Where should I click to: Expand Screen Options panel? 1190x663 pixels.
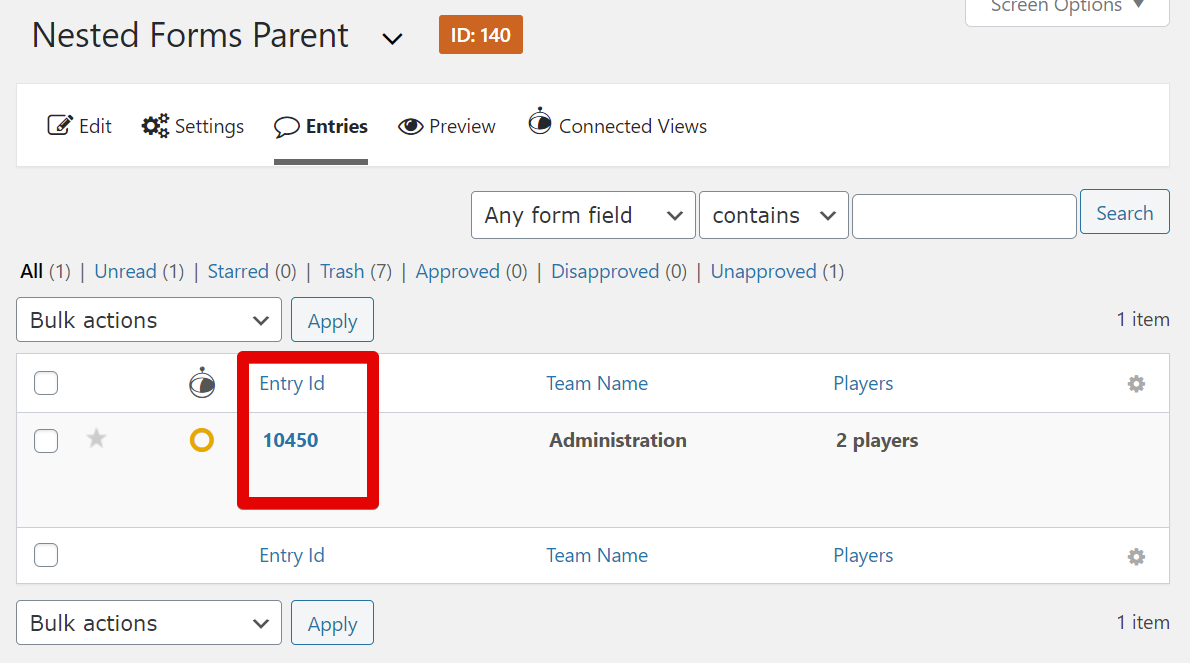point(1067,8)
